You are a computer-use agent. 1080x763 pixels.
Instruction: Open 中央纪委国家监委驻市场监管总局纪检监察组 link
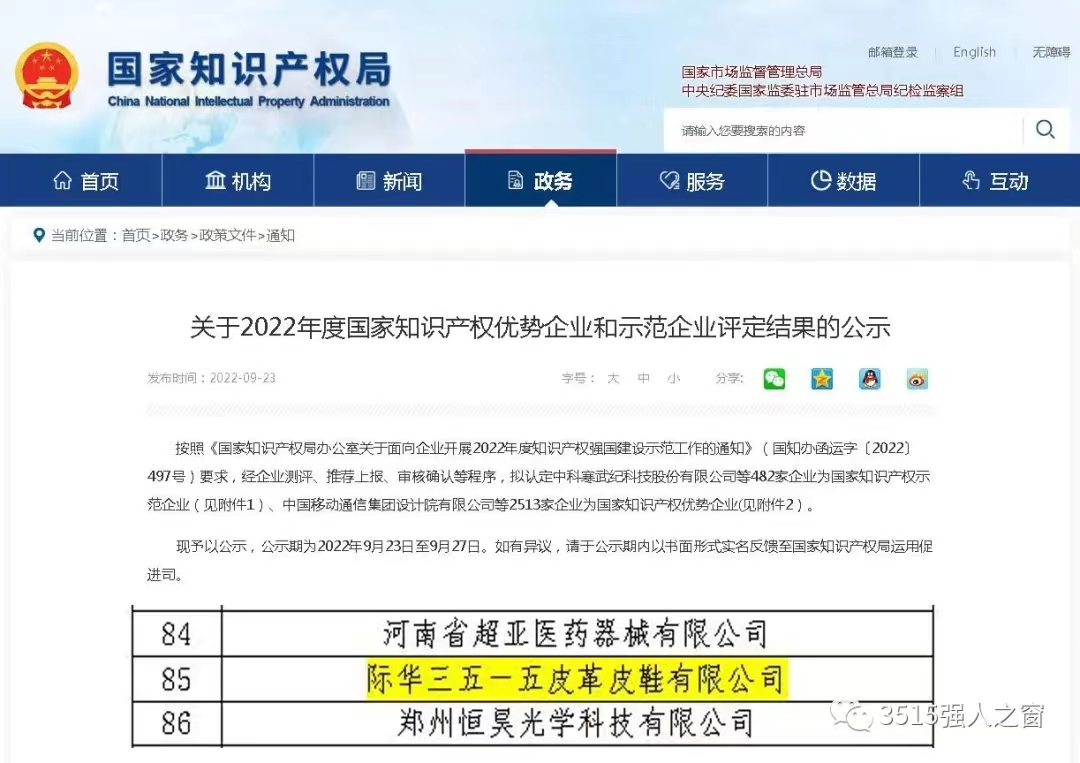point(822,90)
